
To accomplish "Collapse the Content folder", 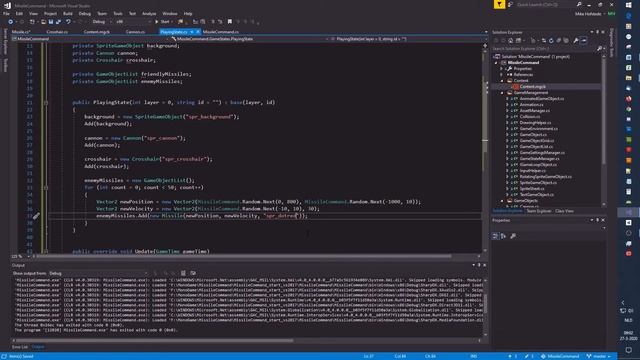I will 502,81.
